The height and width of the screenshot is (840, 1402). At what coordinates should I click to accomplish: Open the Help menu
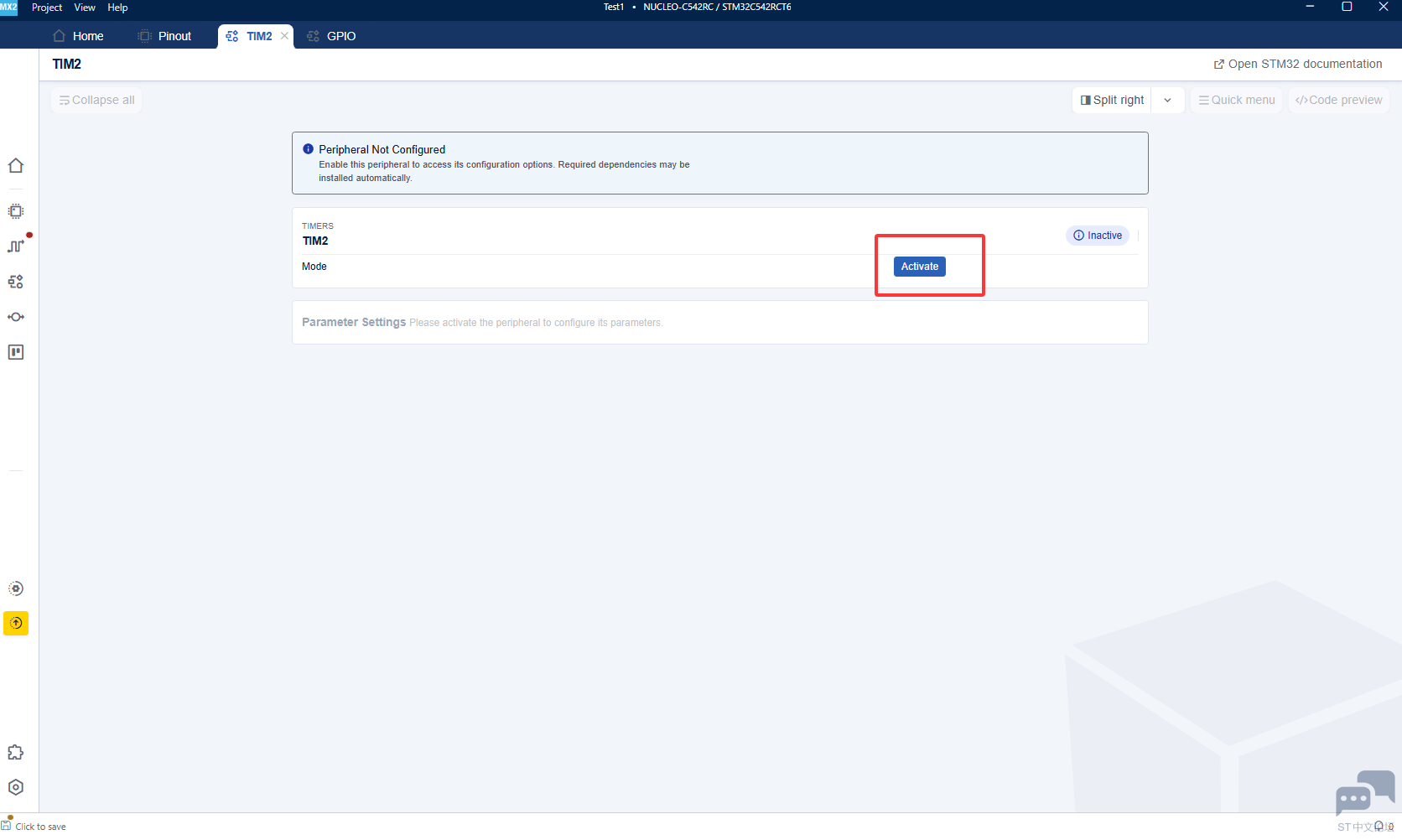117,8
